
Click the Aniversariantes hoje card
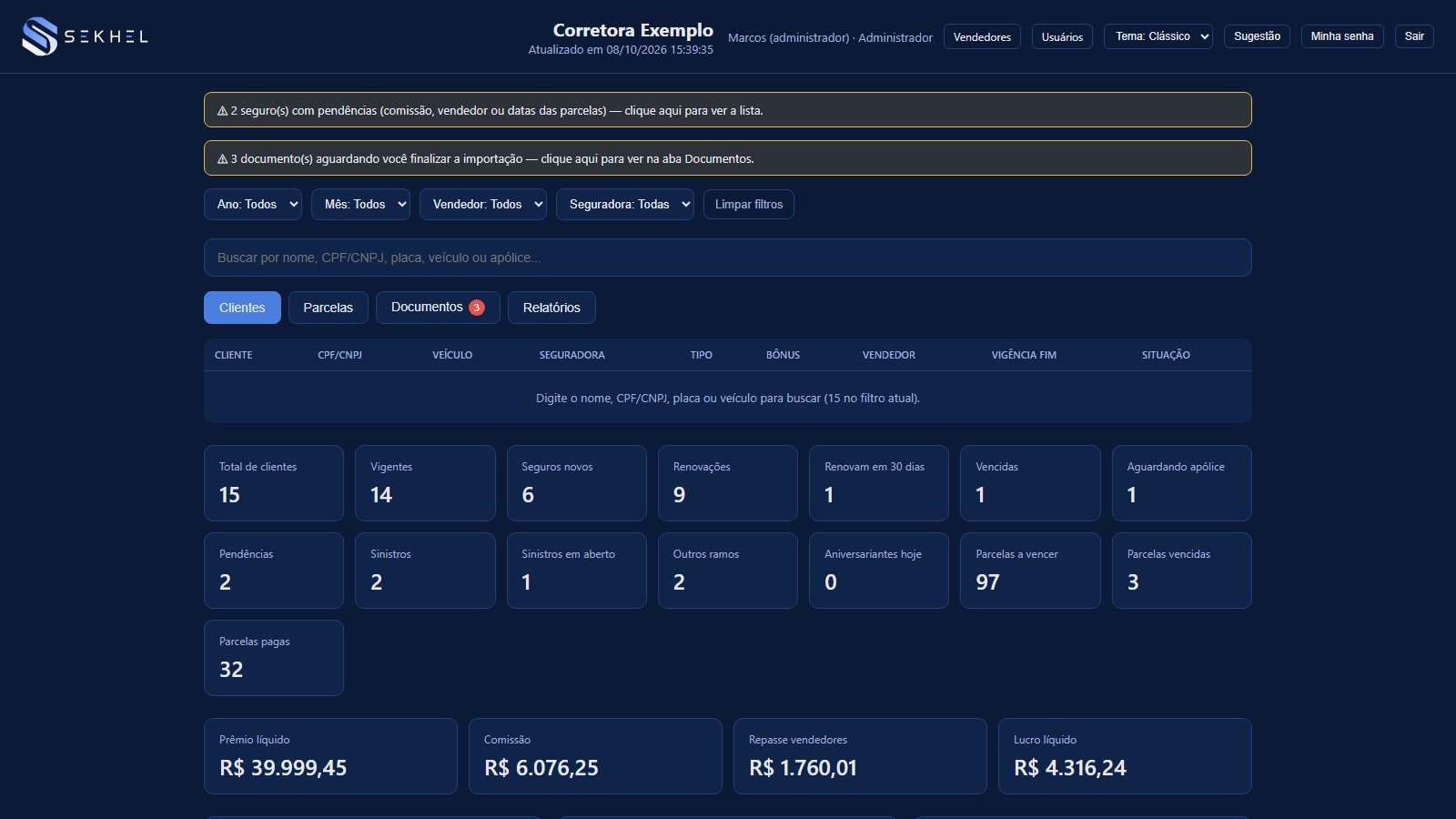(879, 571)
